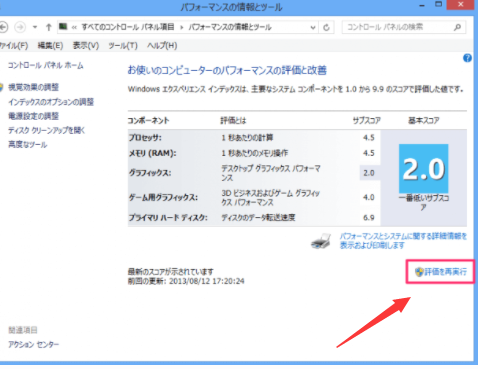
Task: Open 高度なツール link
Action: 28,145
